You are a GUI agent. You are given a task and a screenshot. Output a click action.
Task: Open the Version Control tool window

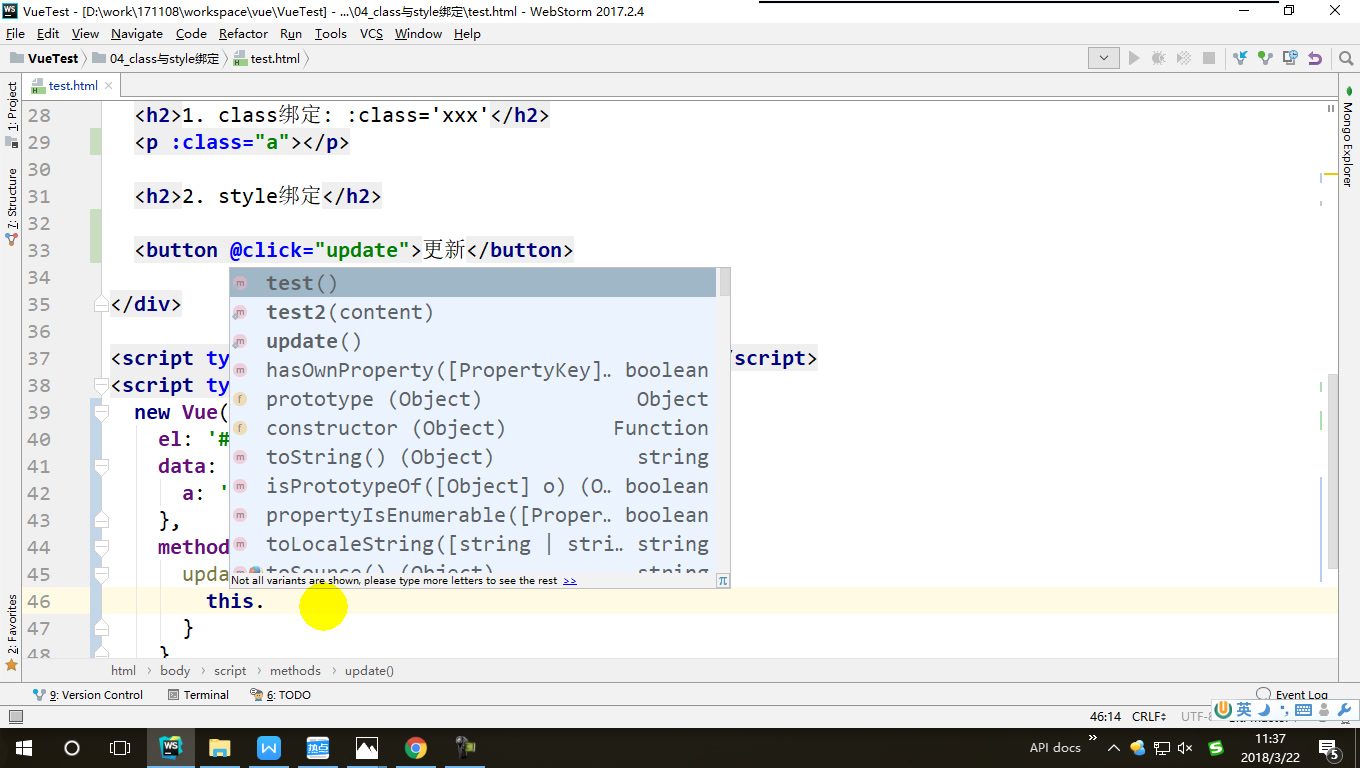point(88,695)
